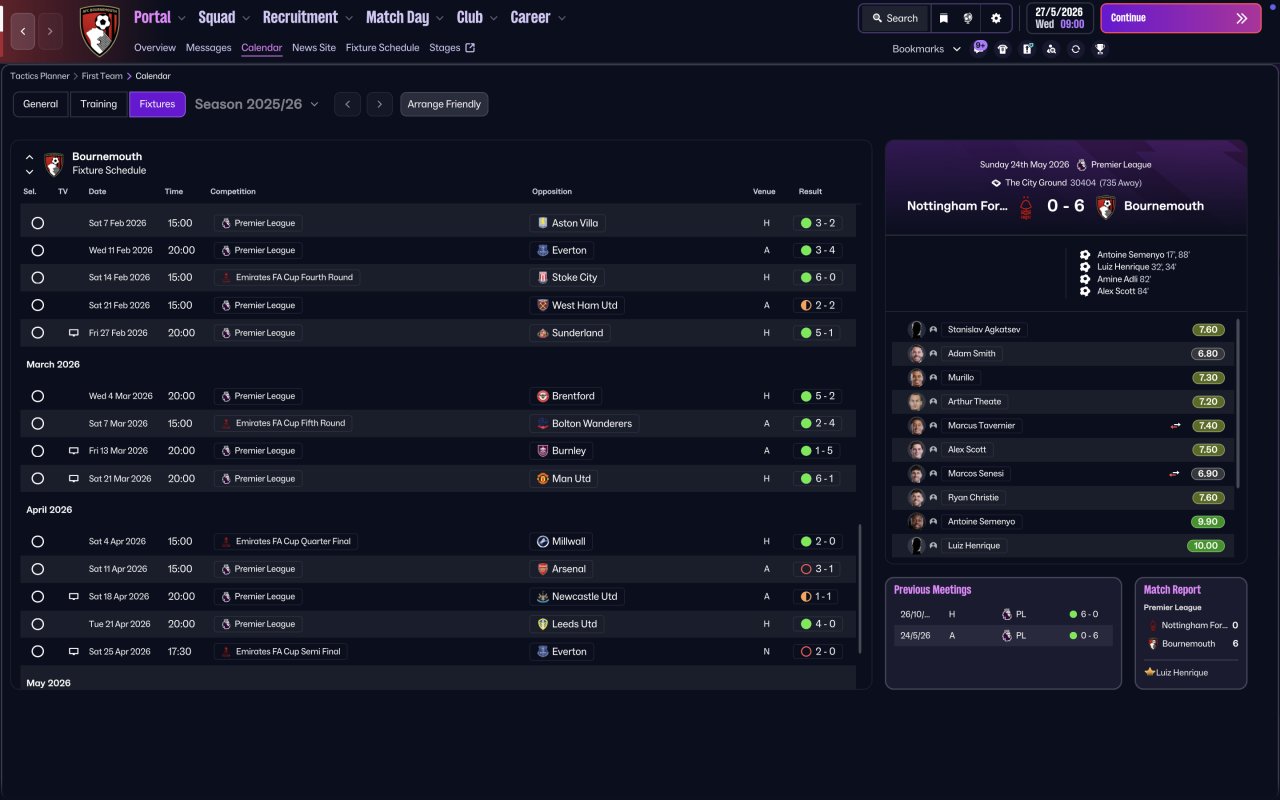The width and height of the screenshot is (1280, 800).
Task: Click Antoine Semenyo's portrait in ratings list
Action: coord(916,522)
